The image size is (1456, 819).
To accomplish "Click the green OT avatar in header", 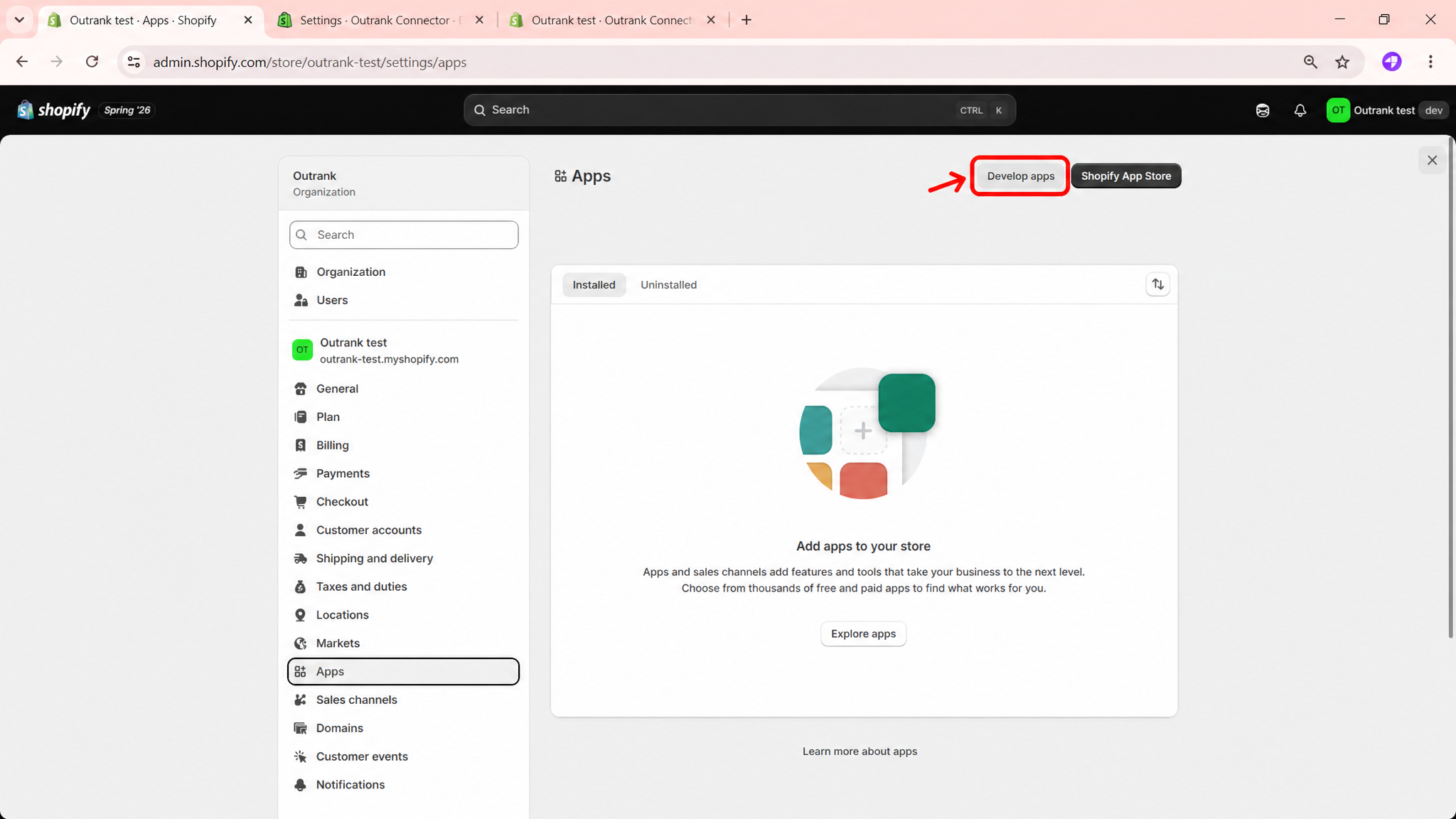I will pos(1338,110).
